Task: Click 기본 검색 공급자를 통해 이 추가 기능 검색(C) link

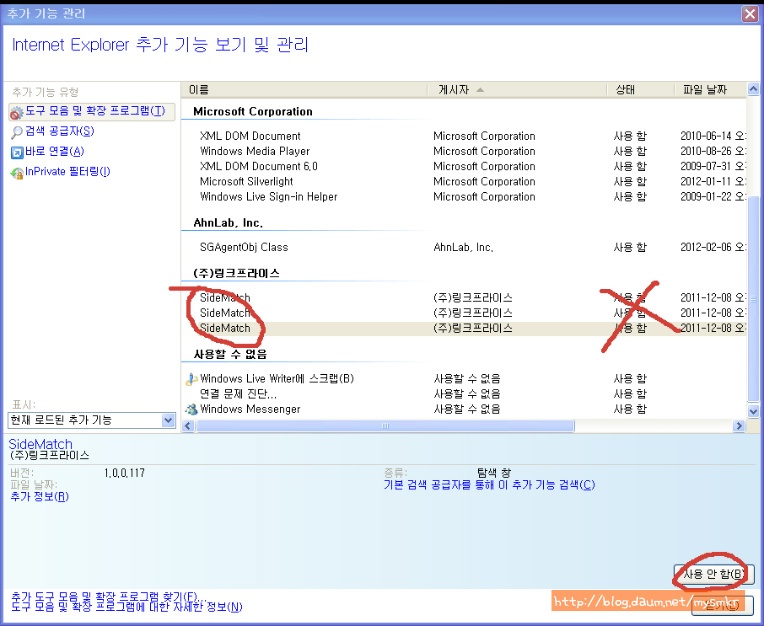Action: click(489, 485)
